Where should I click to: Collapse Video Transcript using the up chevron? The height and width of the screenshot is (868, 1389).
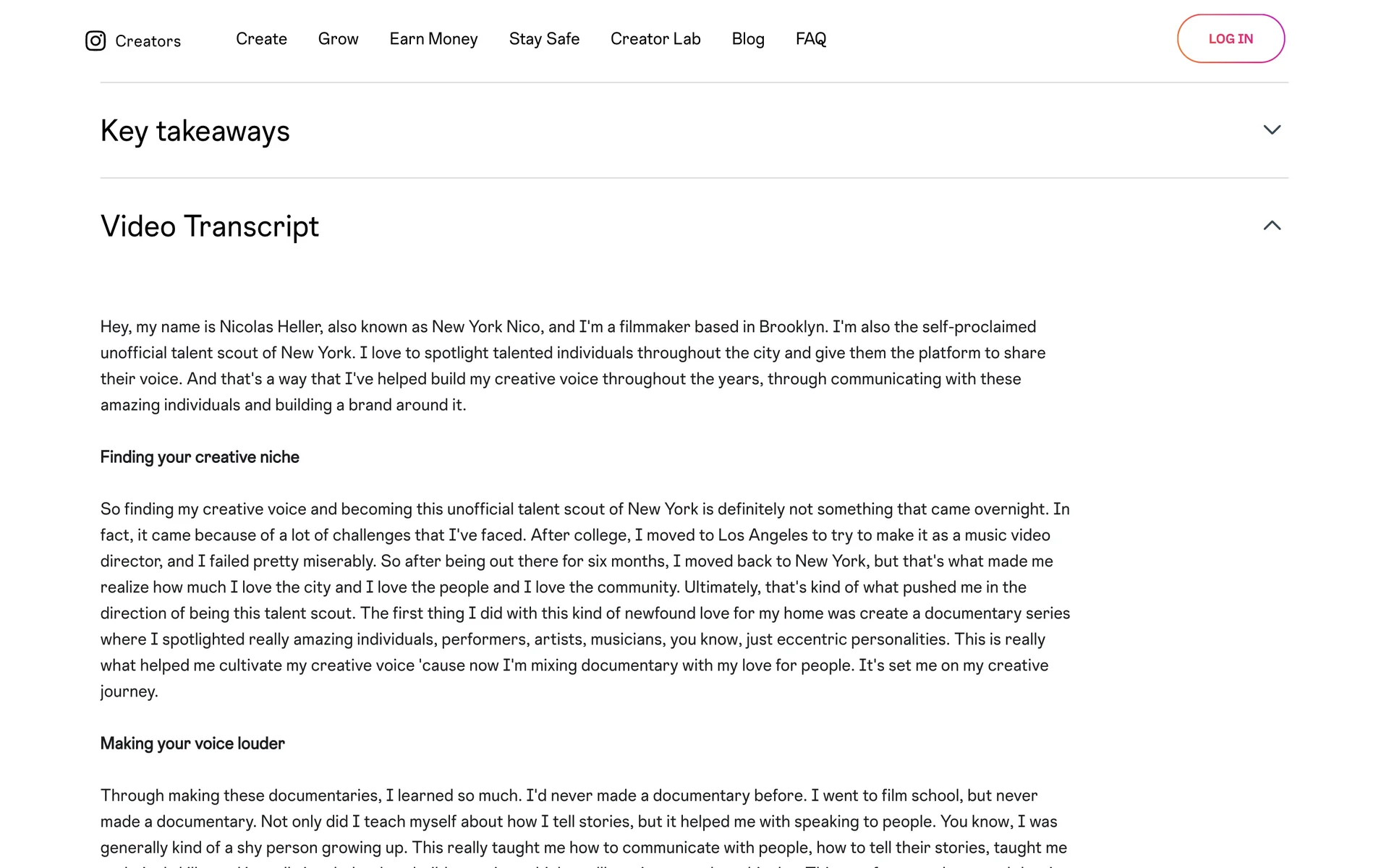click(1272, 226)
